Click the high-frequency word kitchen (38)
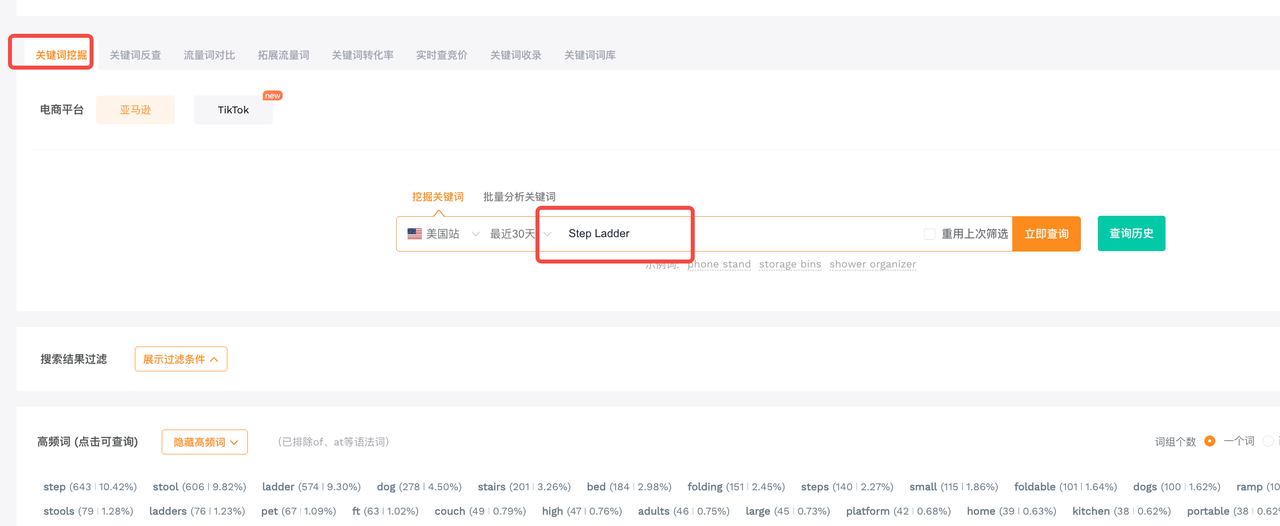 pos(1122,511)
